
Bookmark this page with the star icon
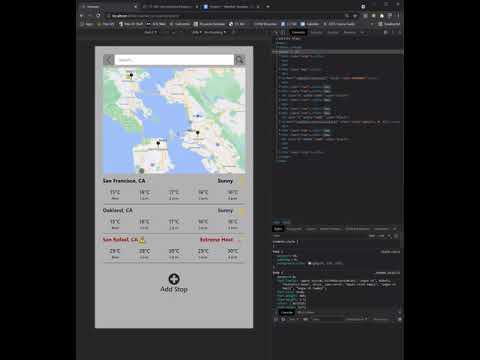pyautogui.click(x=355, y=16)
